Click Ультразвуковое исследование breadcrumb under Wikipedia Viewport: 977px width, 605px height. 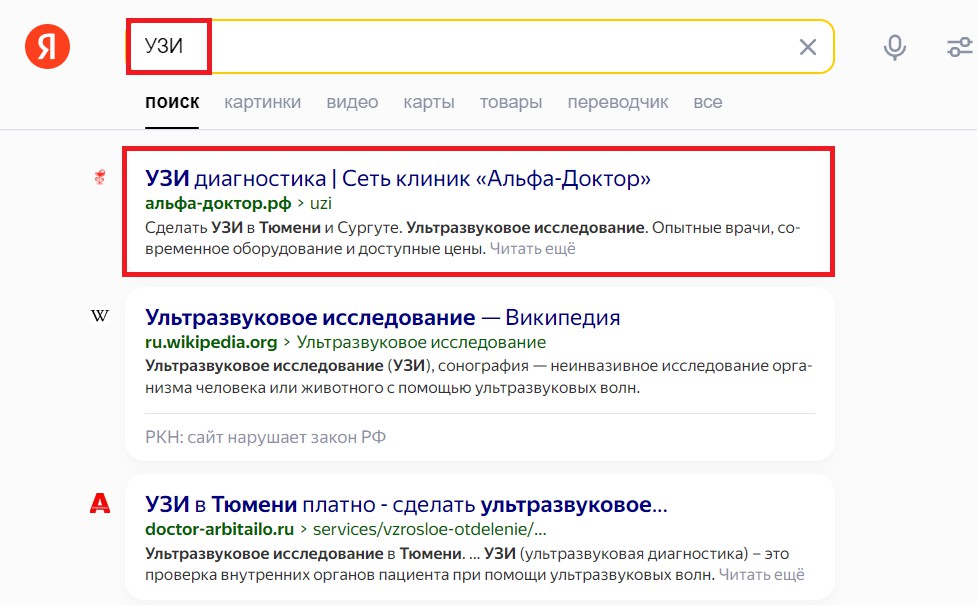click(x=421, y=343)
